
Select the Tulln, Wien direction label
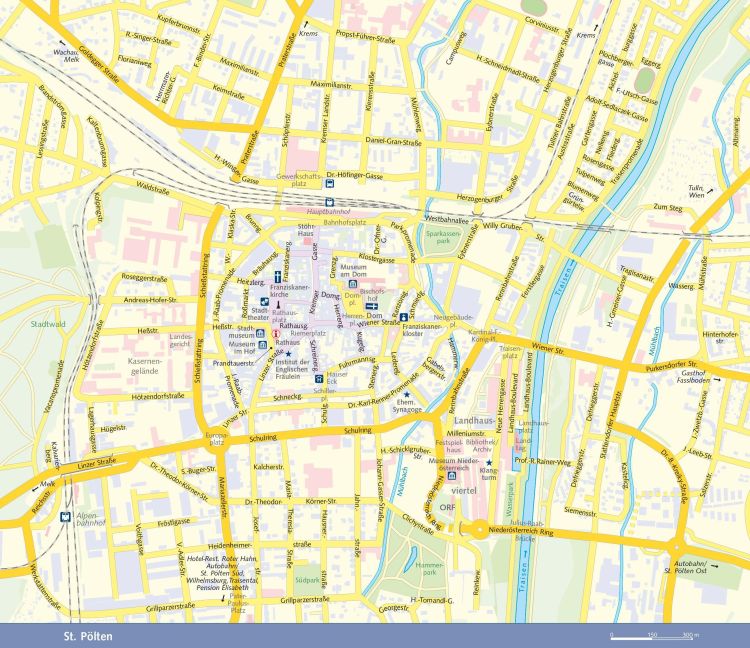[x=696, y=192]
